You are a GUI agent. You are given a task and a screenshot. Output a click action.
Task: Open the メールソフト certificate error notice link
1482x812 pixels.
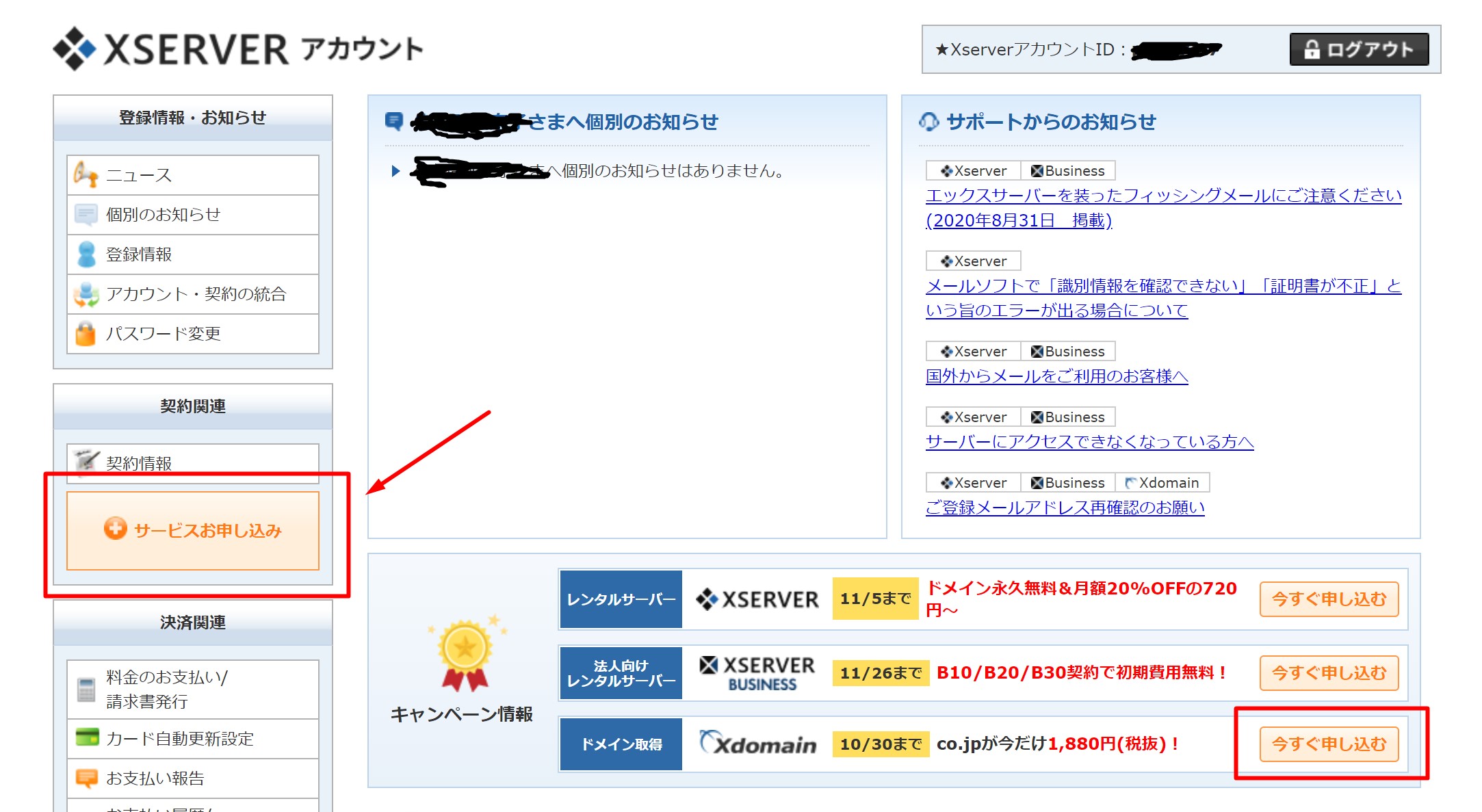1163,298
